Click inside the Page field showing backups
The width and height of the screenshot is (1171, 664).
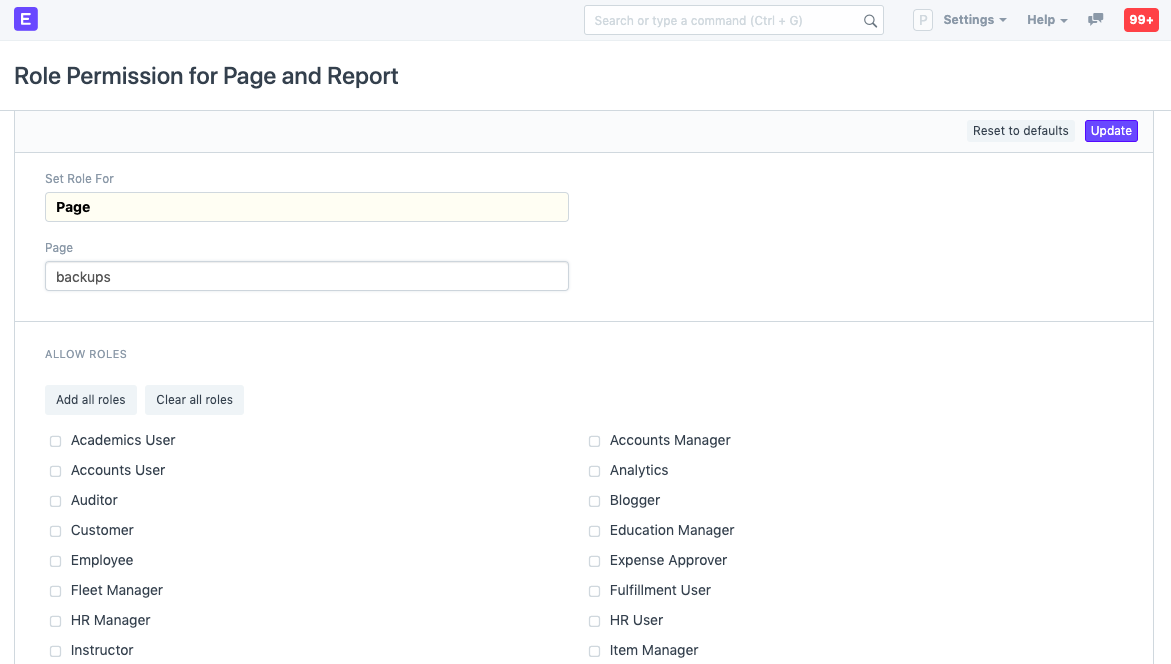point(306,276)
